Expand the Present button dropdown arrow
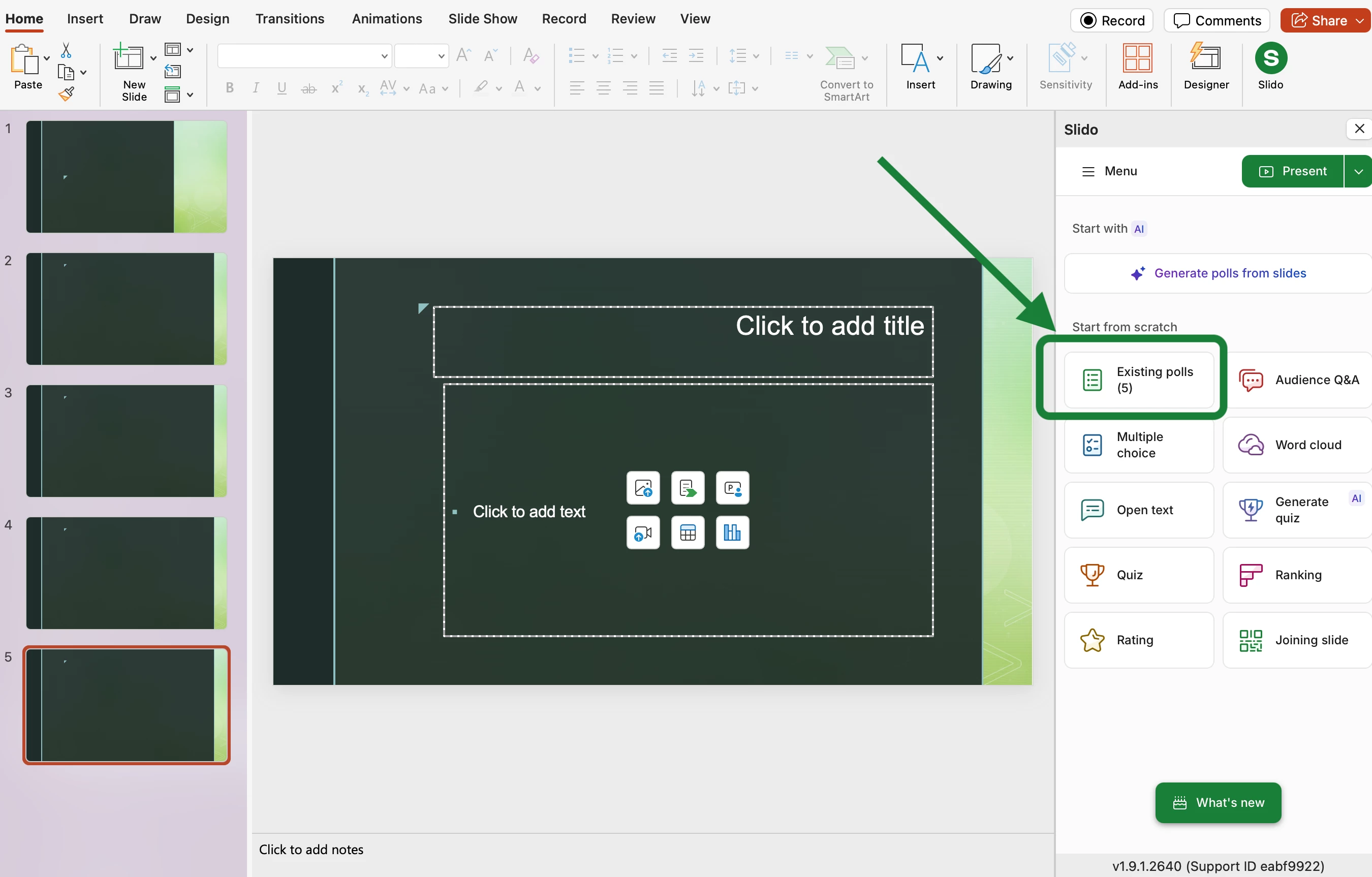 [x=1358, y=172]
